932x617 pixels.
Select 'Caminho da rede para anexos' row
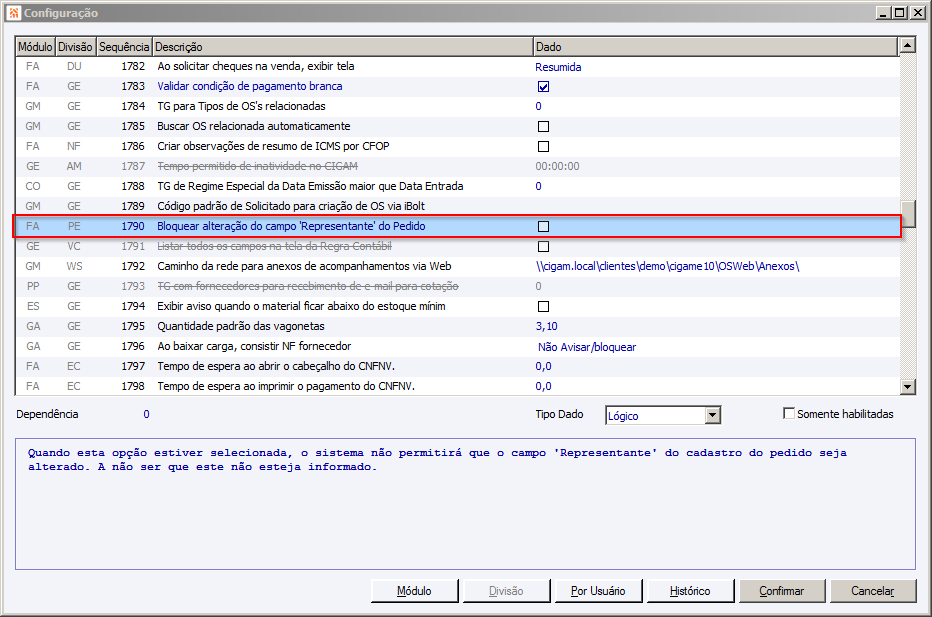pyautogui.click(x=457, y=266)
